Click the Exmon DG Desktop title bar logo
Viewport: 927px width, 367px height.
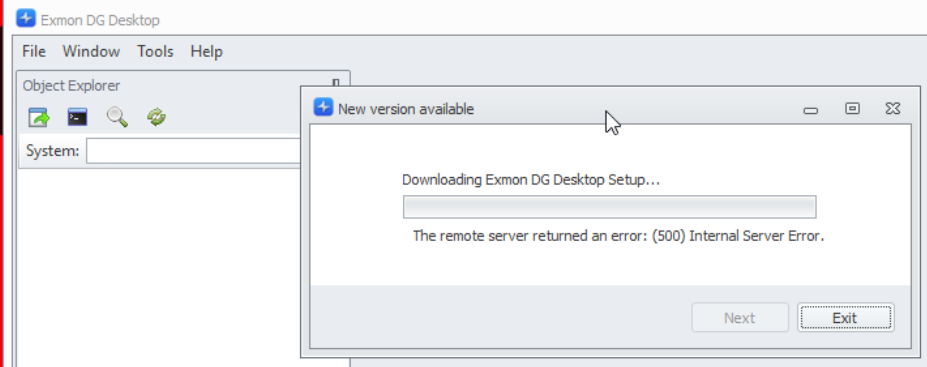point(26,19)
